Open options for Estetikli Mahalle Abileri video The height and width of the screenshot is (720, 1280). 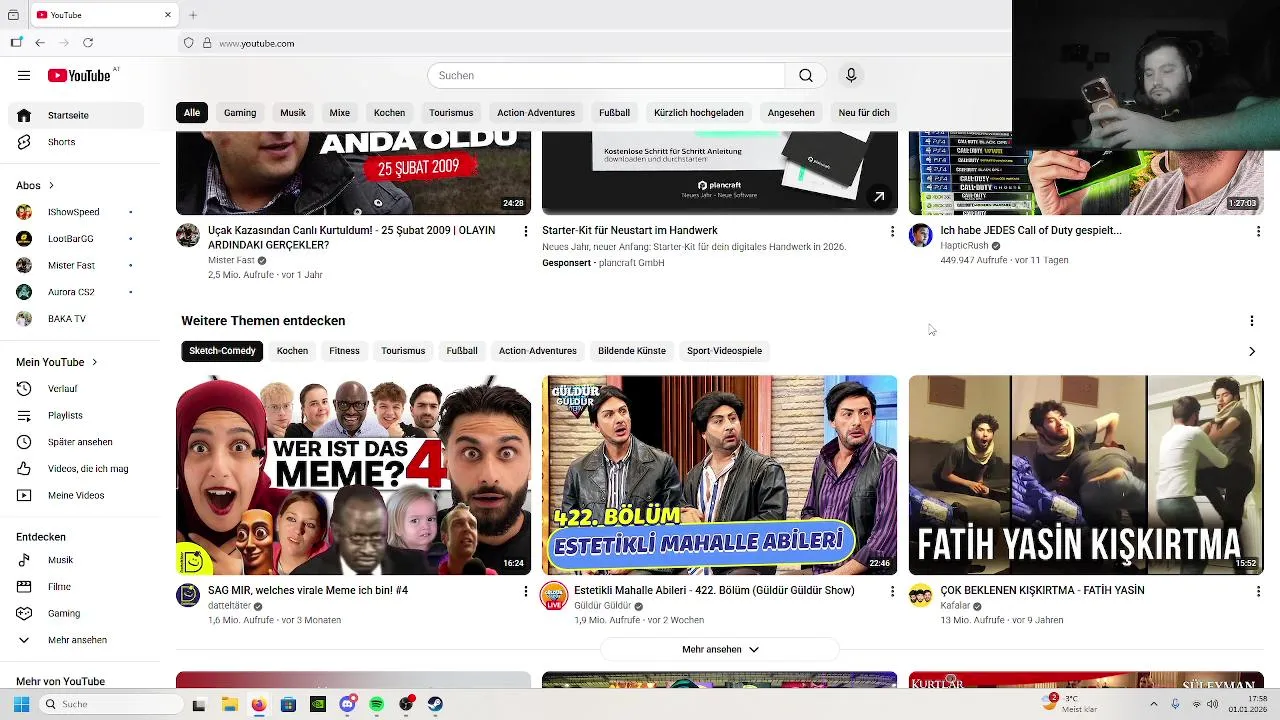pos(892,591)
